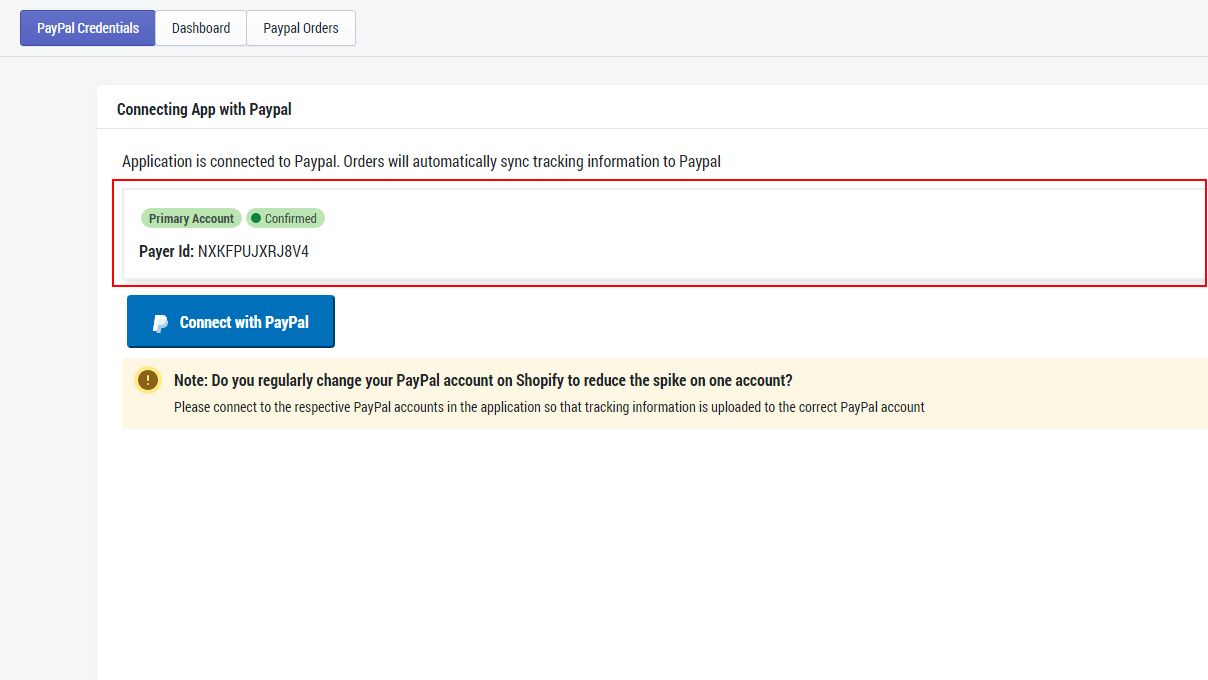Click the Connecting App with Paypal heading
The image size is (1208, 680).
pyautogui.click(x=204, y=109)
